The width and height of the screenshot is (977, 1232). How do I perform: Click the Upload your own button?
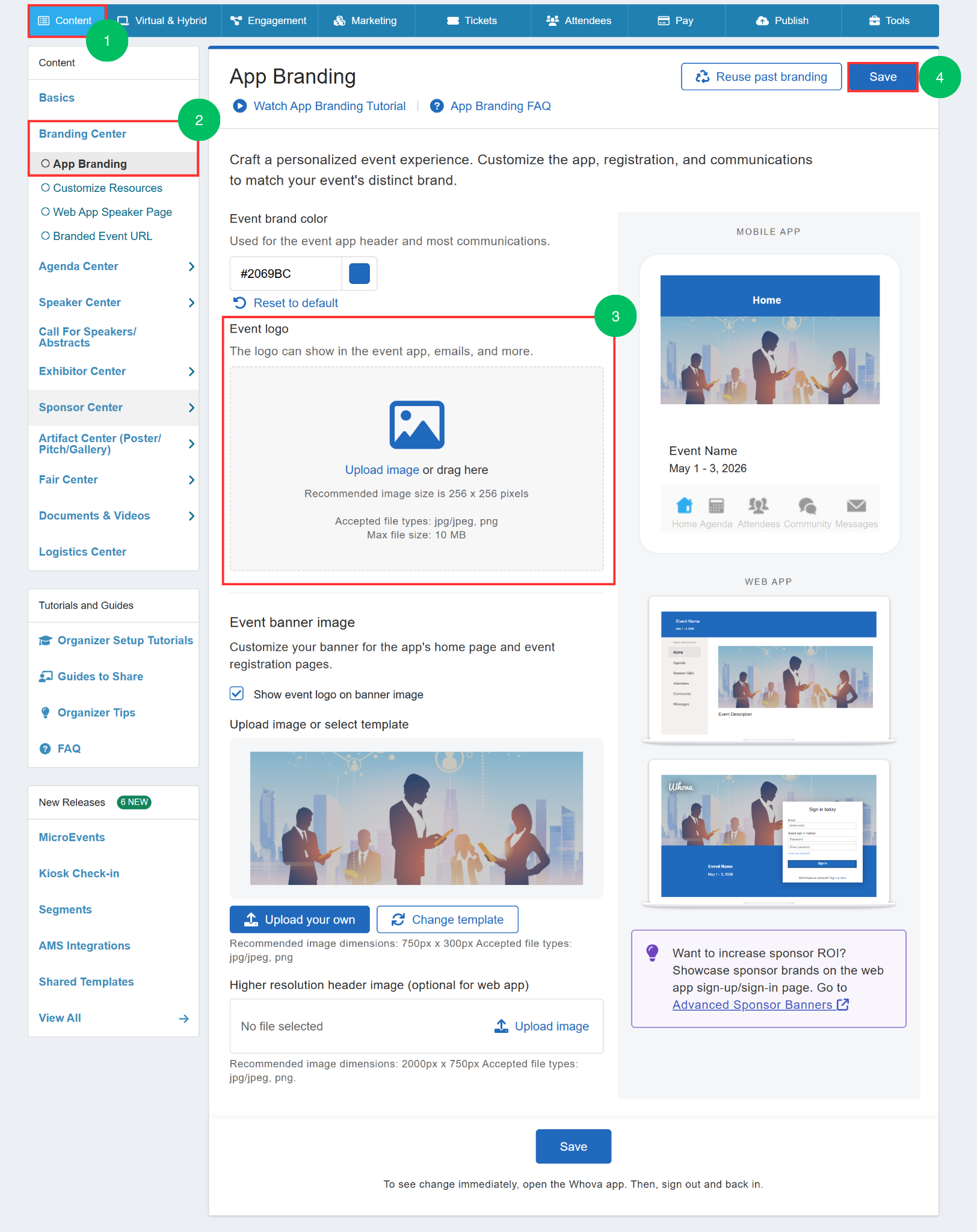coord(300,919)
